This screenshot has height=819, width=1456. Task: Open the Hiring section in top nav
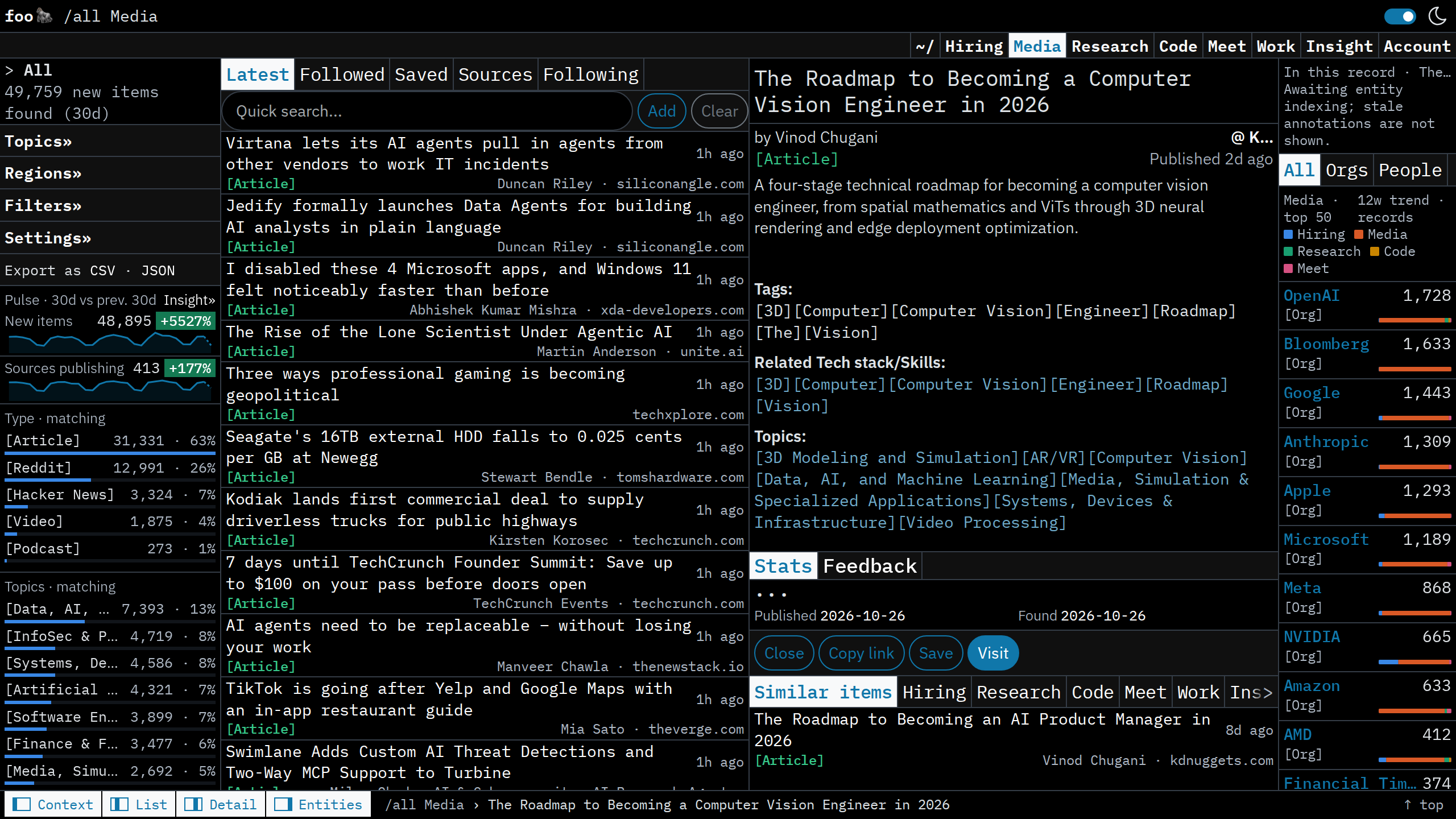coord(974,46)
